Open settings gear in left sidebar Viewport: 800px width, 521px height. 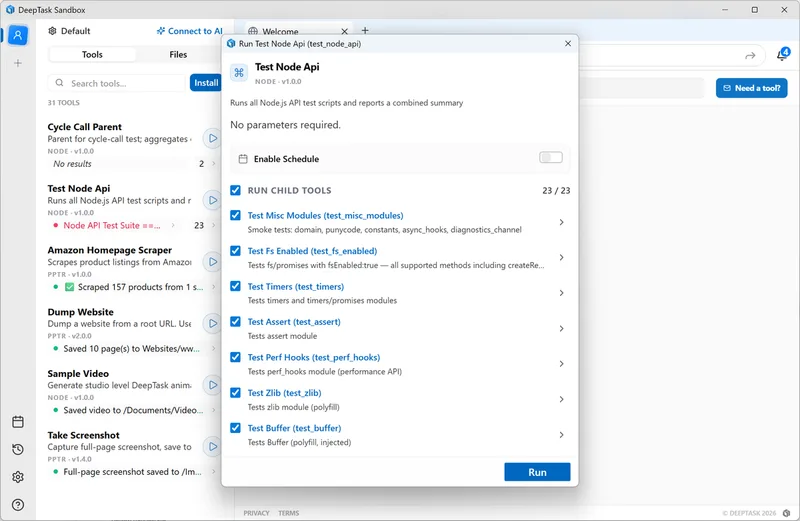[x=18, y=477]
